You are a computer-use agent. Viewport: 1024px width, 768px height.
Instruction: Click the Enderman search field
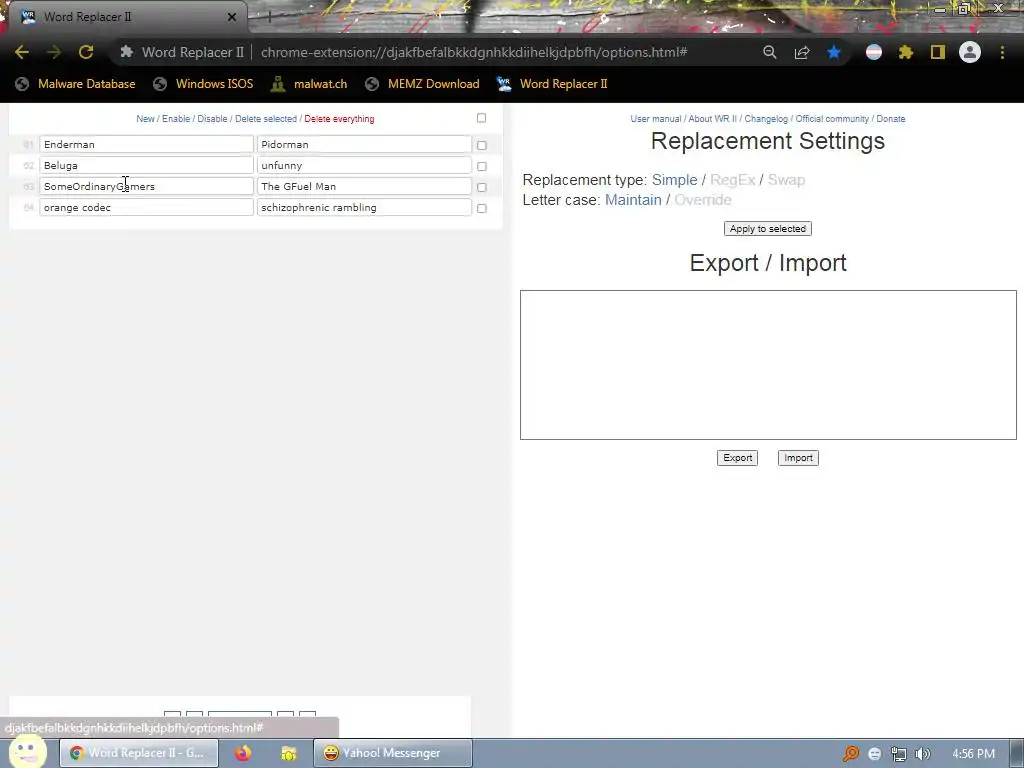click(x=146, y=144)
